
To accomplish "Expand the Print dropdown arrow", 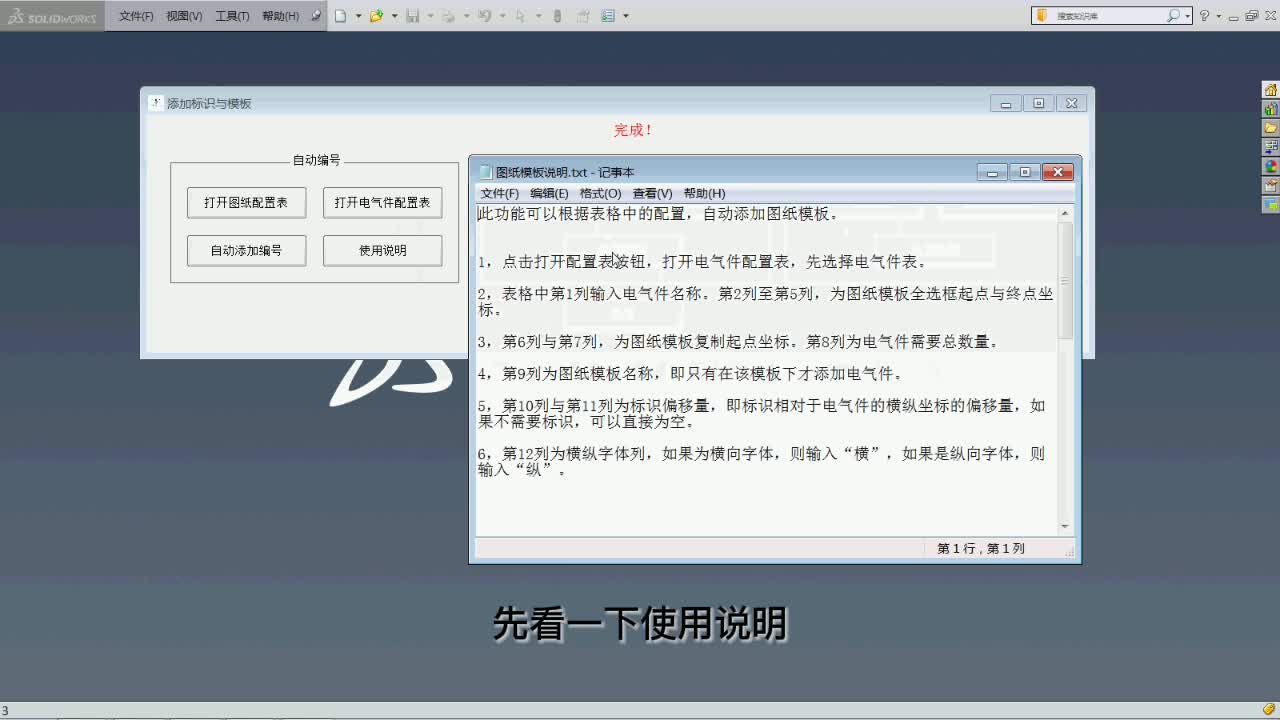I will tap(466, 16).
